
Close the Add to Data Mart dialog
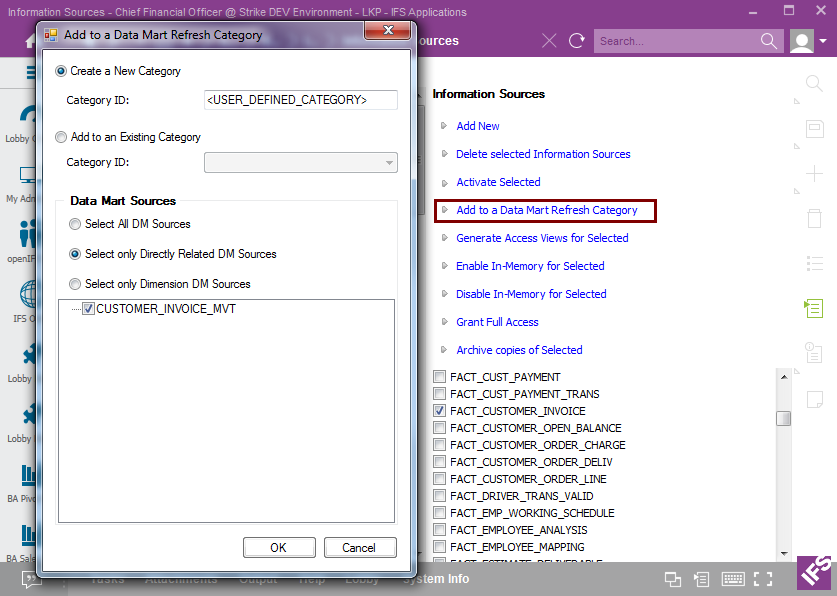tap(388, 30)
